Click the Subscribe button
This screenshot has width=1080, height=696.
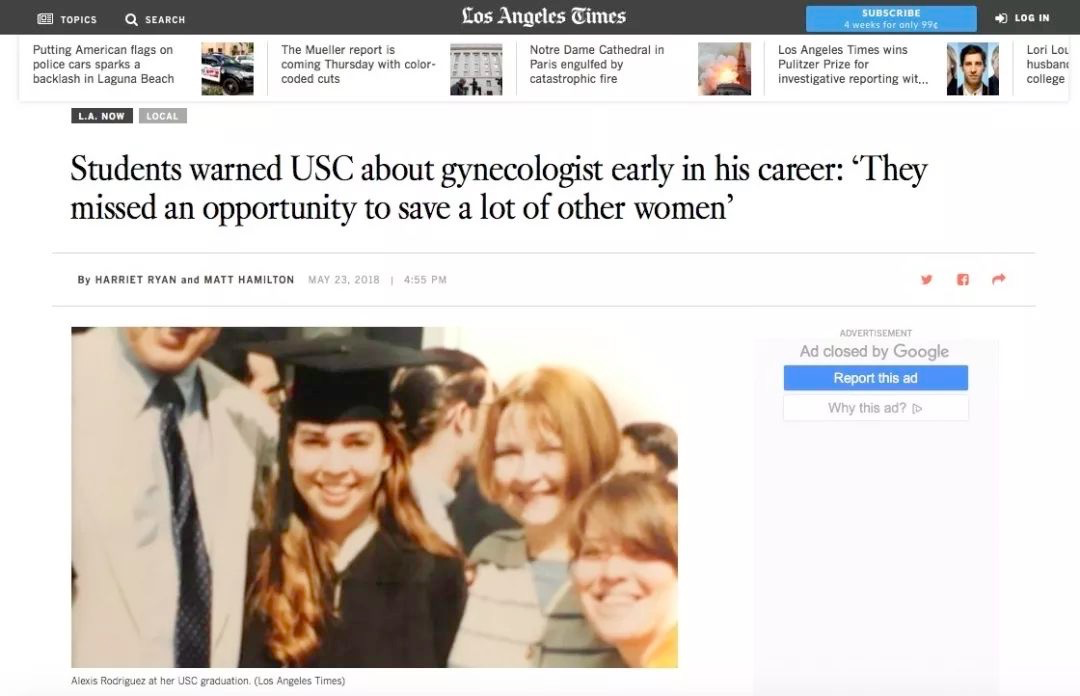click(890, 18)
